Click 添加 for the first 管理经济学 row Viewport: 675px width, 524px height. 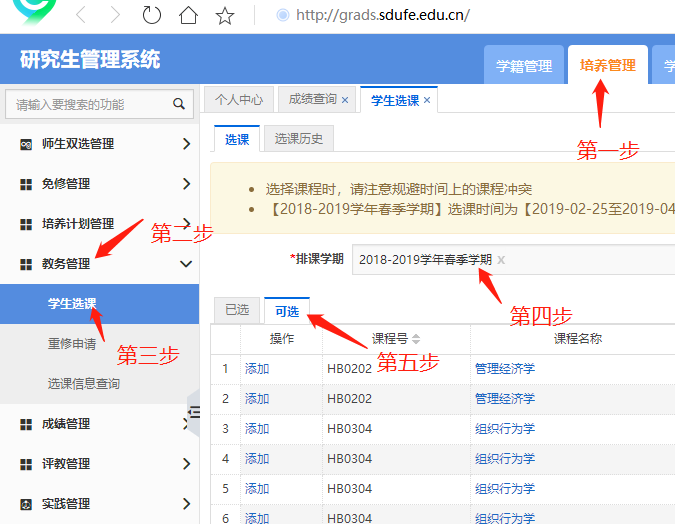click(257, 368)
